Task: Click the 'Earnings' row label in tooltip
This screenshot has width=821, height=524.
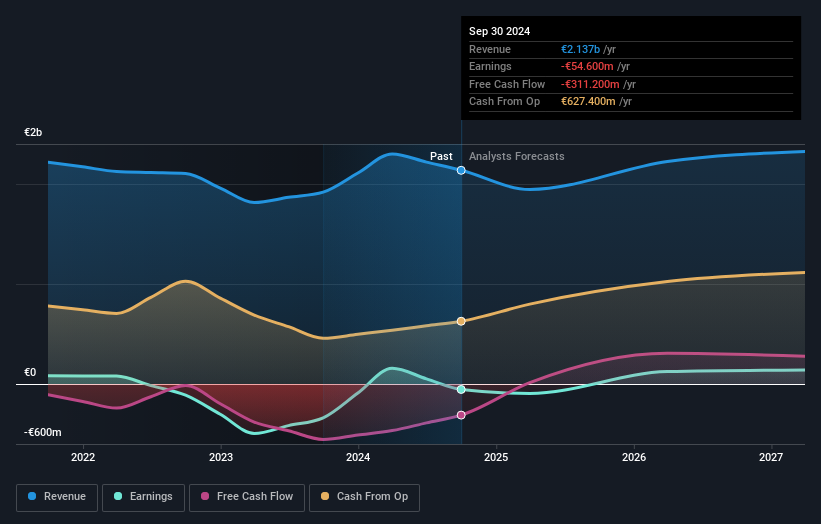Action: [x=490, y=66]
